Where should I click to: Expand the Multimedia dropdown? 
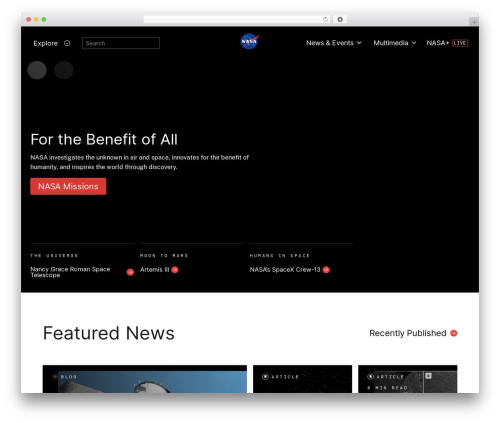click(395, 43)
